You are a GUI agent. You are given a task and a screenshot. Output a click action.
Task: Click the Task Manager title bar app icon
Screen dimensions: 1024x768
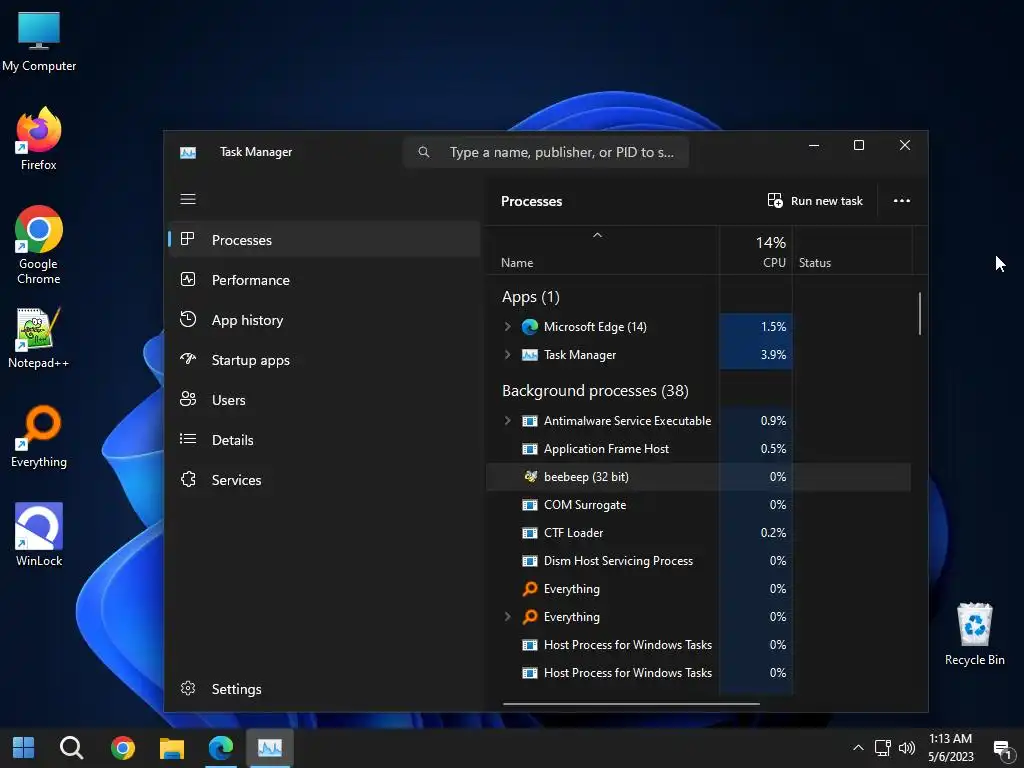188,152
